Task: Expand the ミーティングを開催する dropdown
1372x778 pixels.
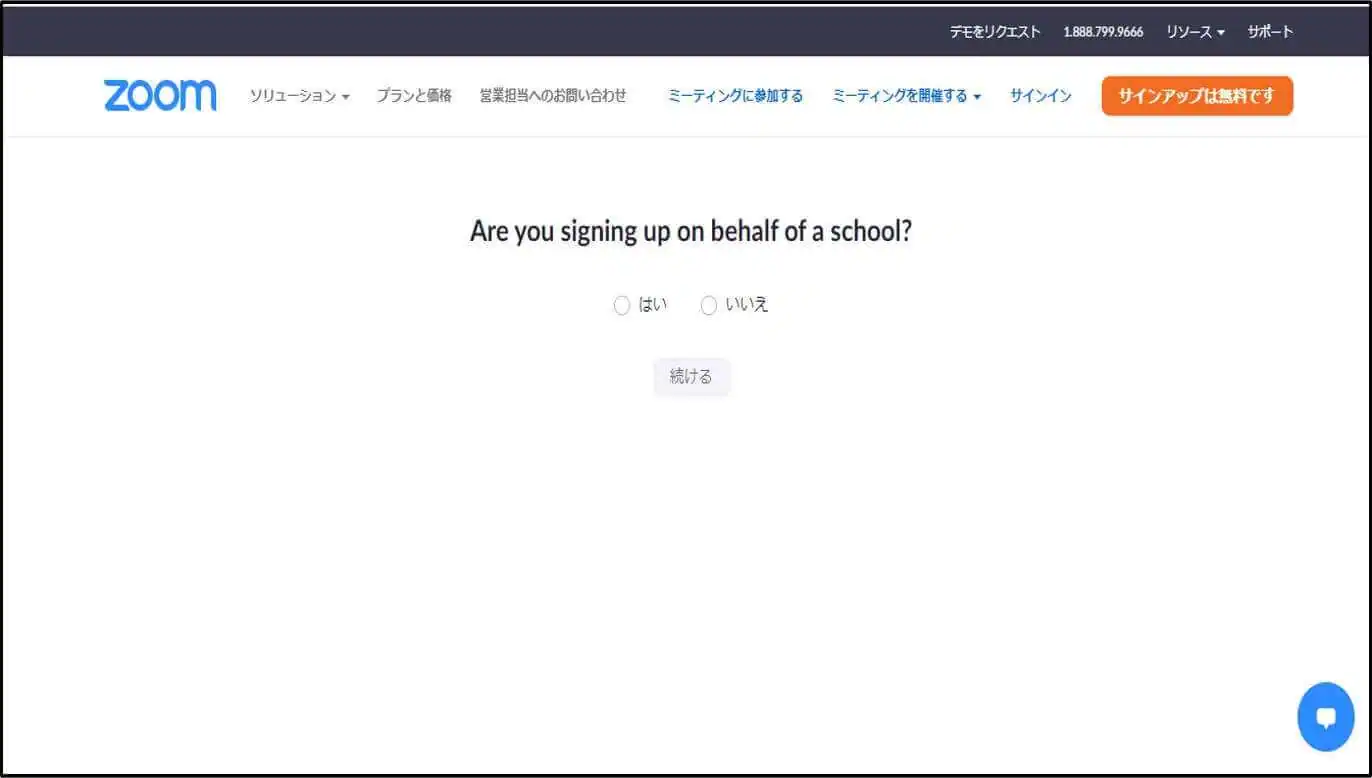Action: click(906, 96)
